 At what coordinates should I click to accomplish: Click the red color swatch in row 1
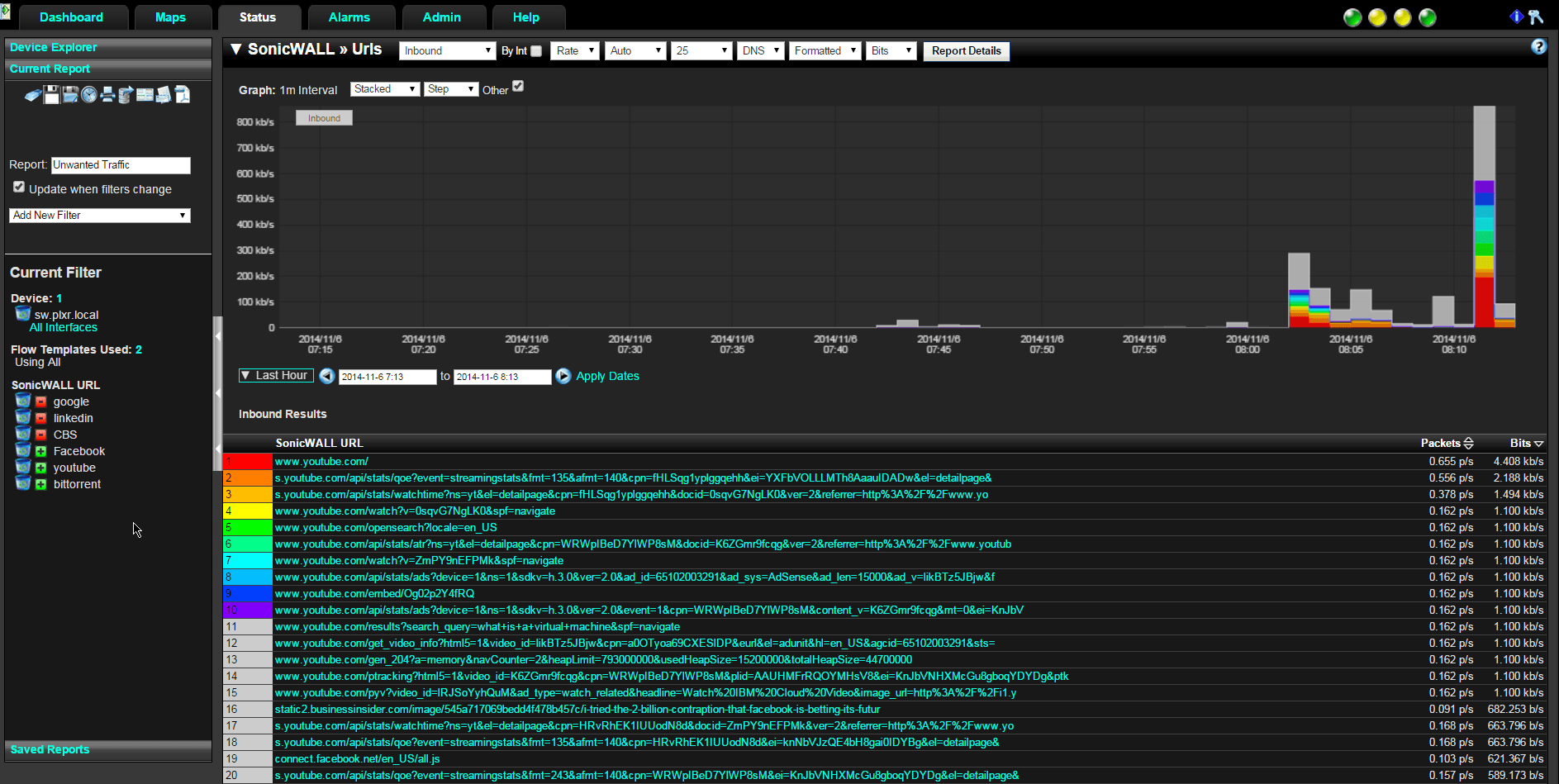(x=248, y=461)
